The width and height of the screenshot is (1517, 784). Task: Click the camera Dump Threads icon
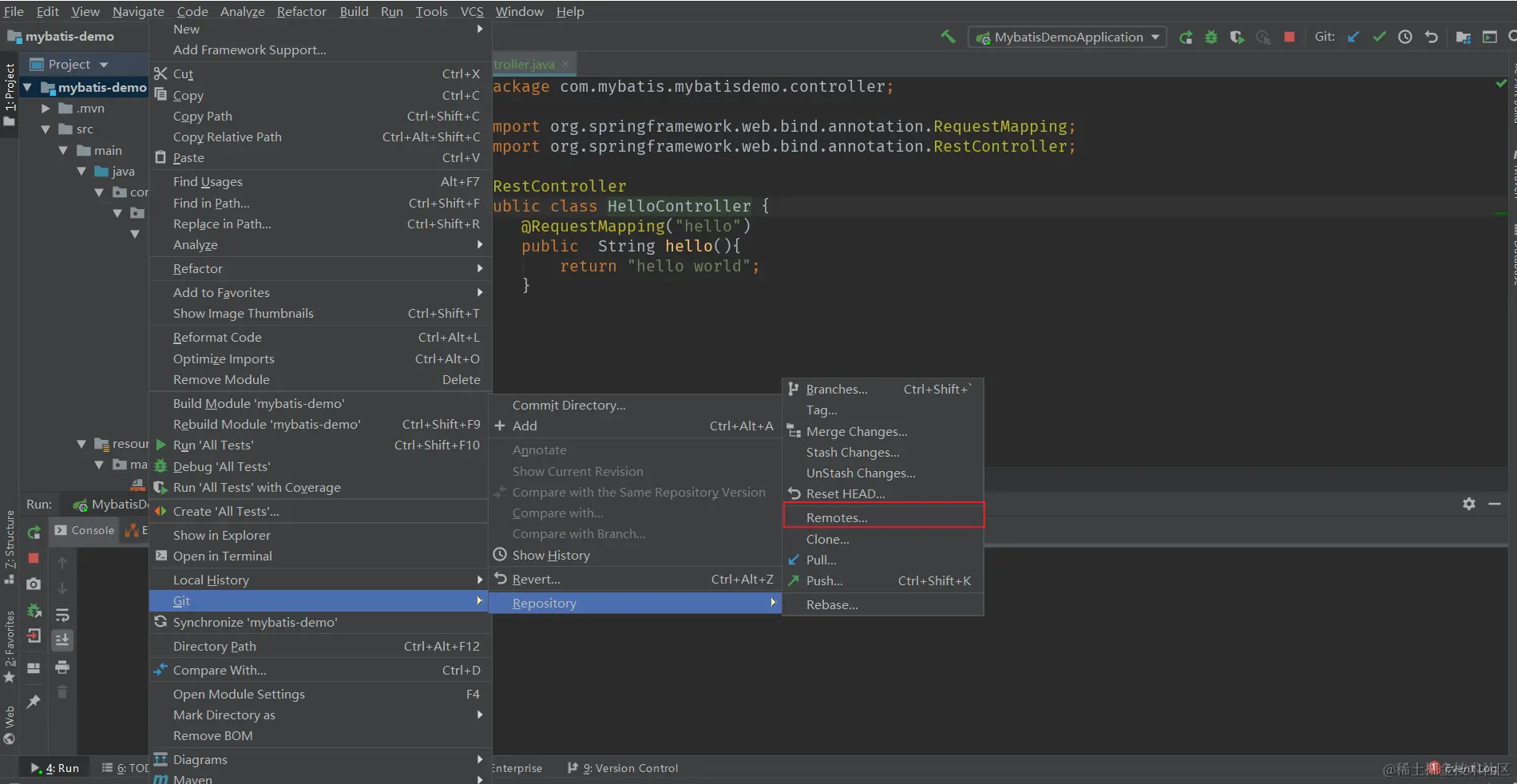tap(34, 584)
